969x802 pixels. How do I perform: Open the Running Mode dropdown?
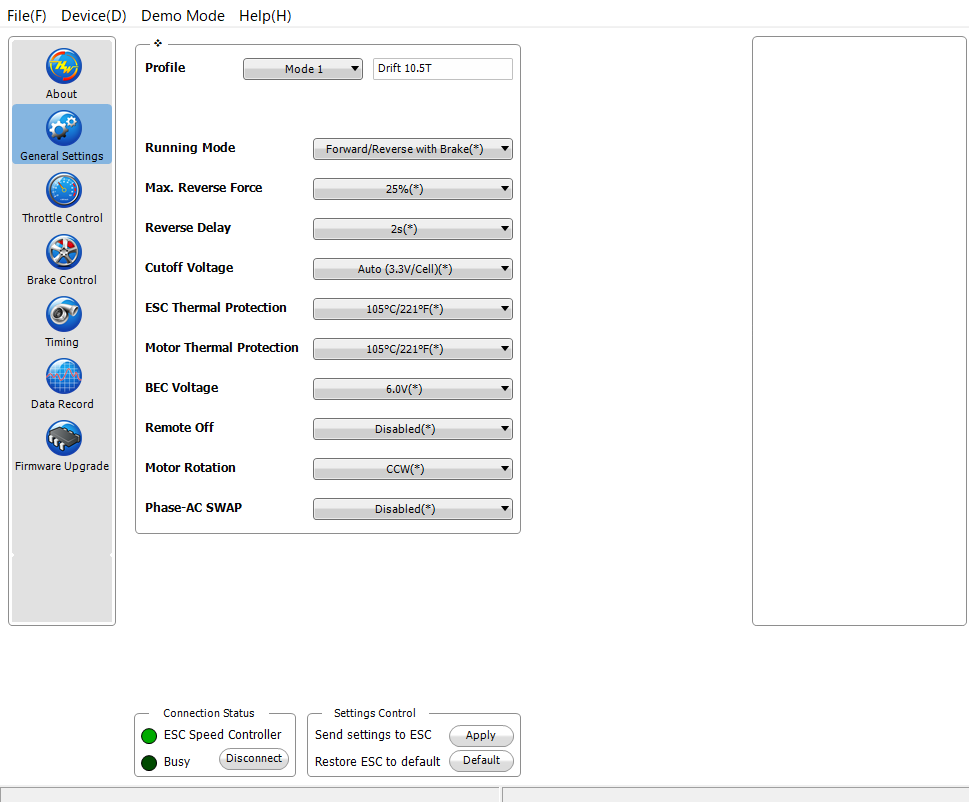tap(412, 149)
